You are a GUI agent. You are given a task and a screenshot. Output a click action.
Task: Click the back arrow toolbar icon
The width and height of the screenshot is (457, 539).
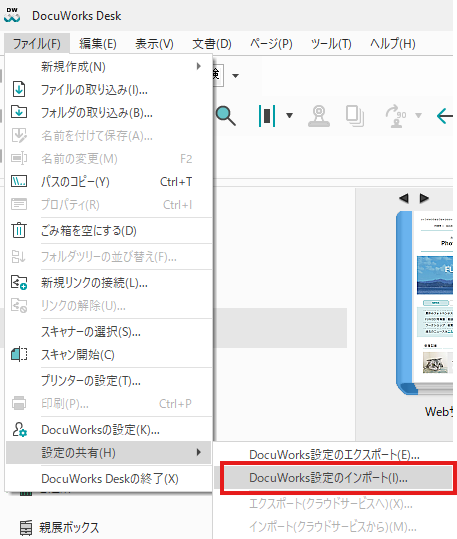444,116
